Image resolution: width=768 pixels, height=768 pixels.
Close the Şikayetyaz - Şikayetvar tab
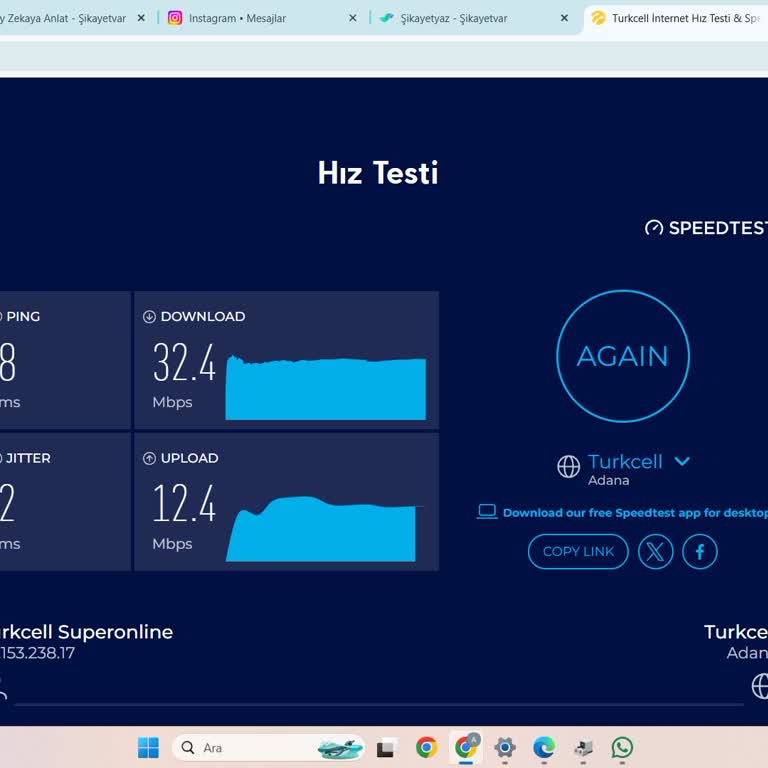point(564,18)
